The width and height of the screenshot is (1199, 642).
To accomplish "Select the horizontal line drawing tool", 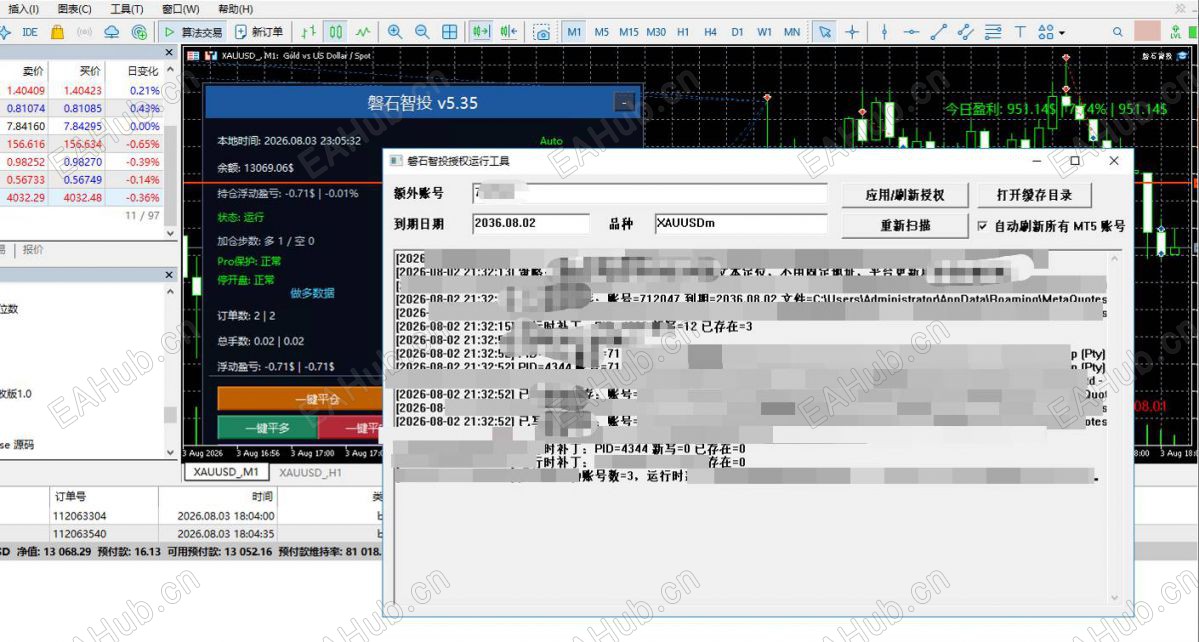I will pyautogui.click(x=911, y=32).
